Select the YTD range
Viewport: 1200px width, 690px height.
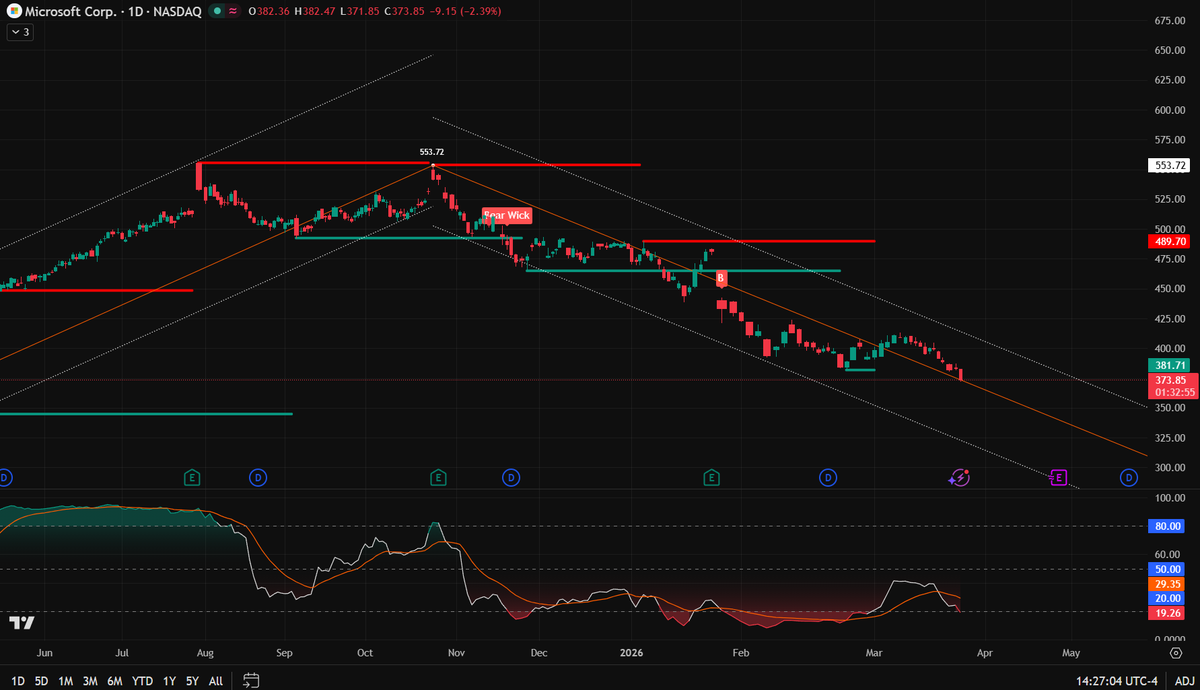tap(143, 681)
